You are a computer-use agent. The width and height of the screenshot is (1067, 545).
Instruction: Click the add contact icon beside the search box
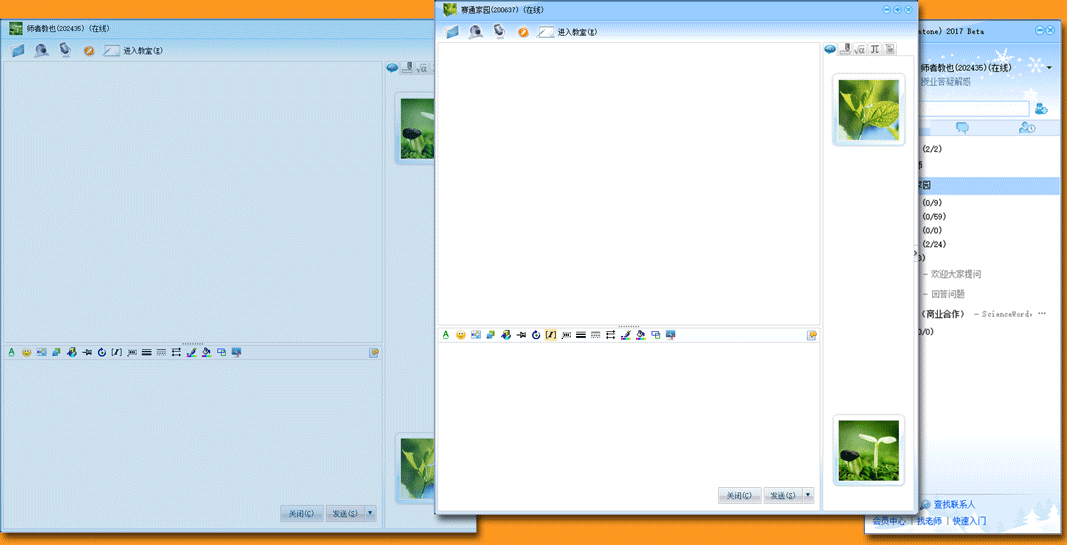click(x=1041, y=108)
